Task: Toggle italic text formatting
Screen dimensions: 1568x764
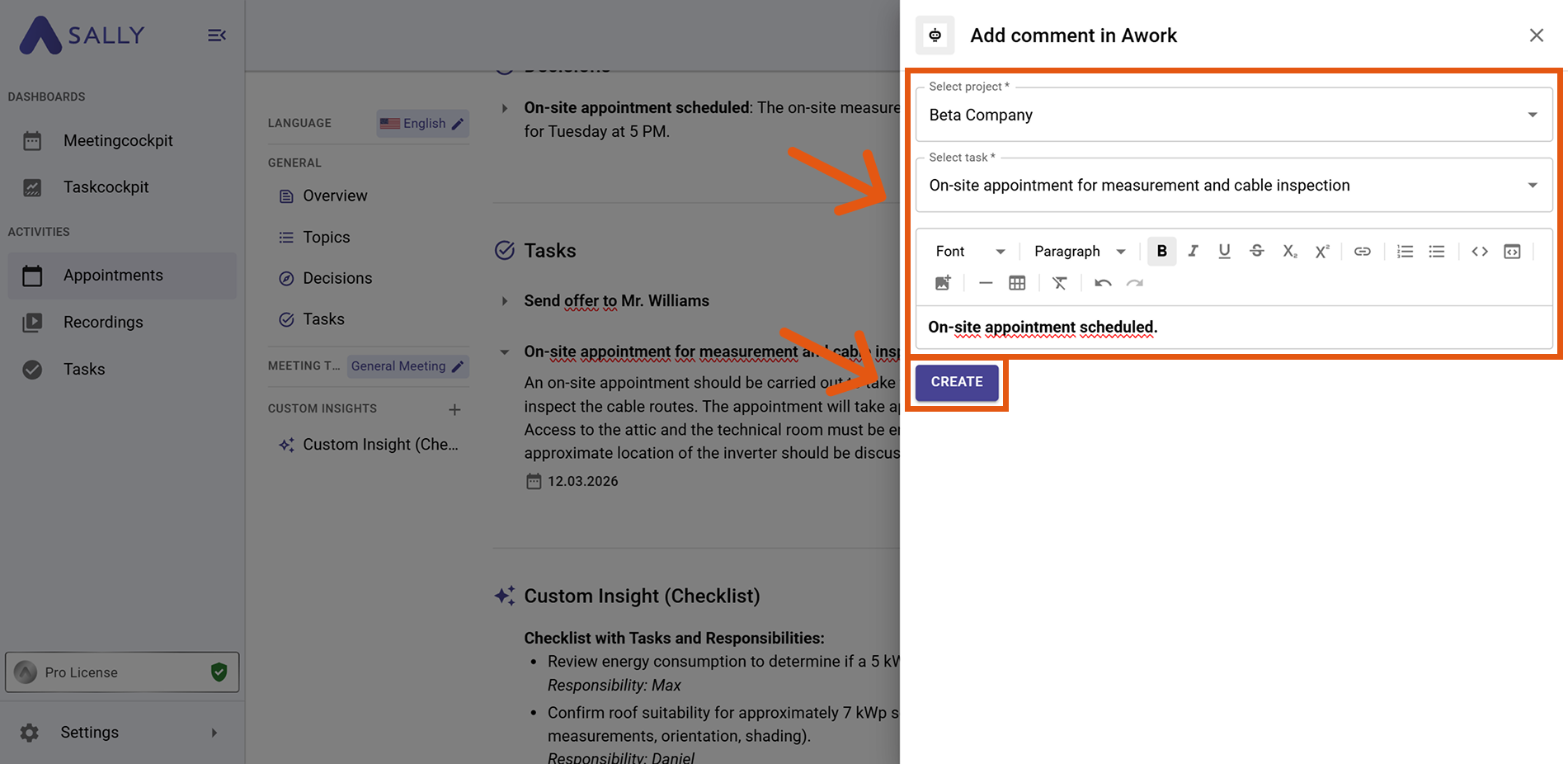Action: (1193, 252)
